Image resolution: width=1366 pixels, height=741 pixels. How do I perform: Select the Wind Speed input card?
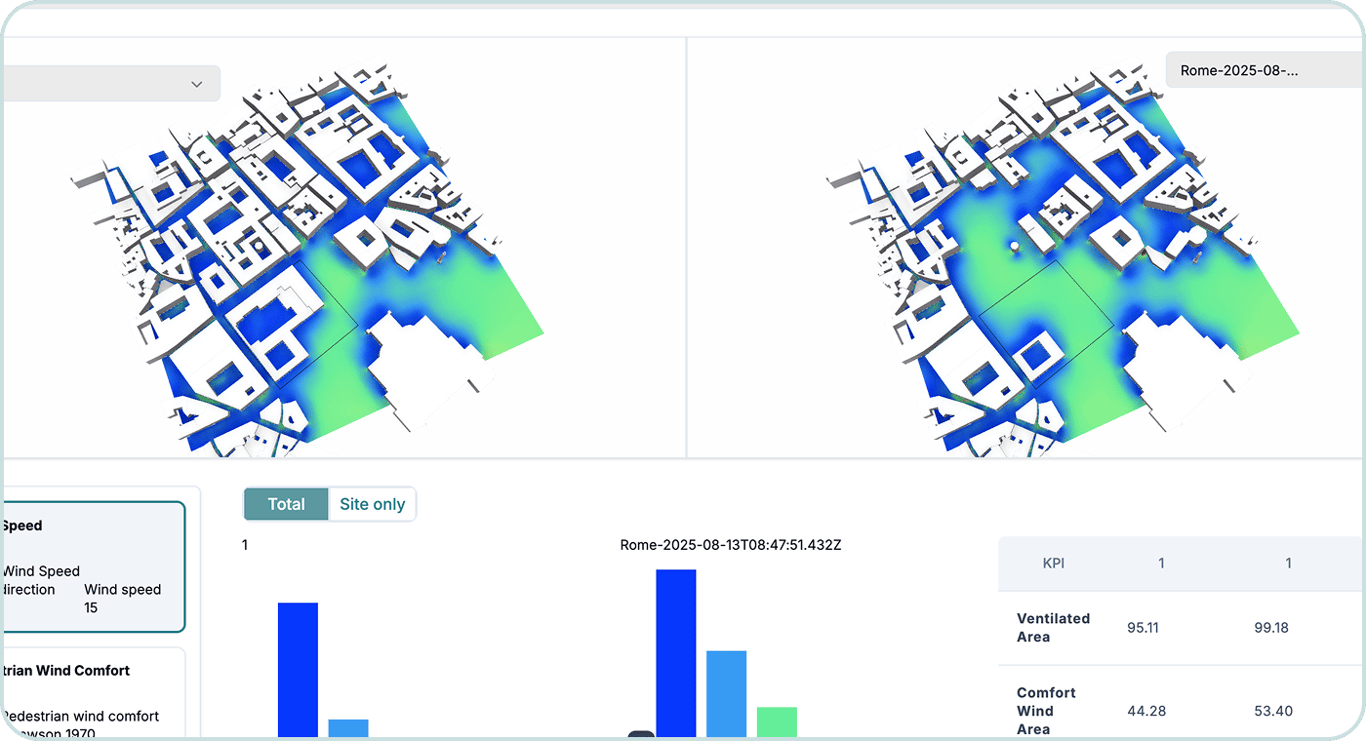(90, 565)
